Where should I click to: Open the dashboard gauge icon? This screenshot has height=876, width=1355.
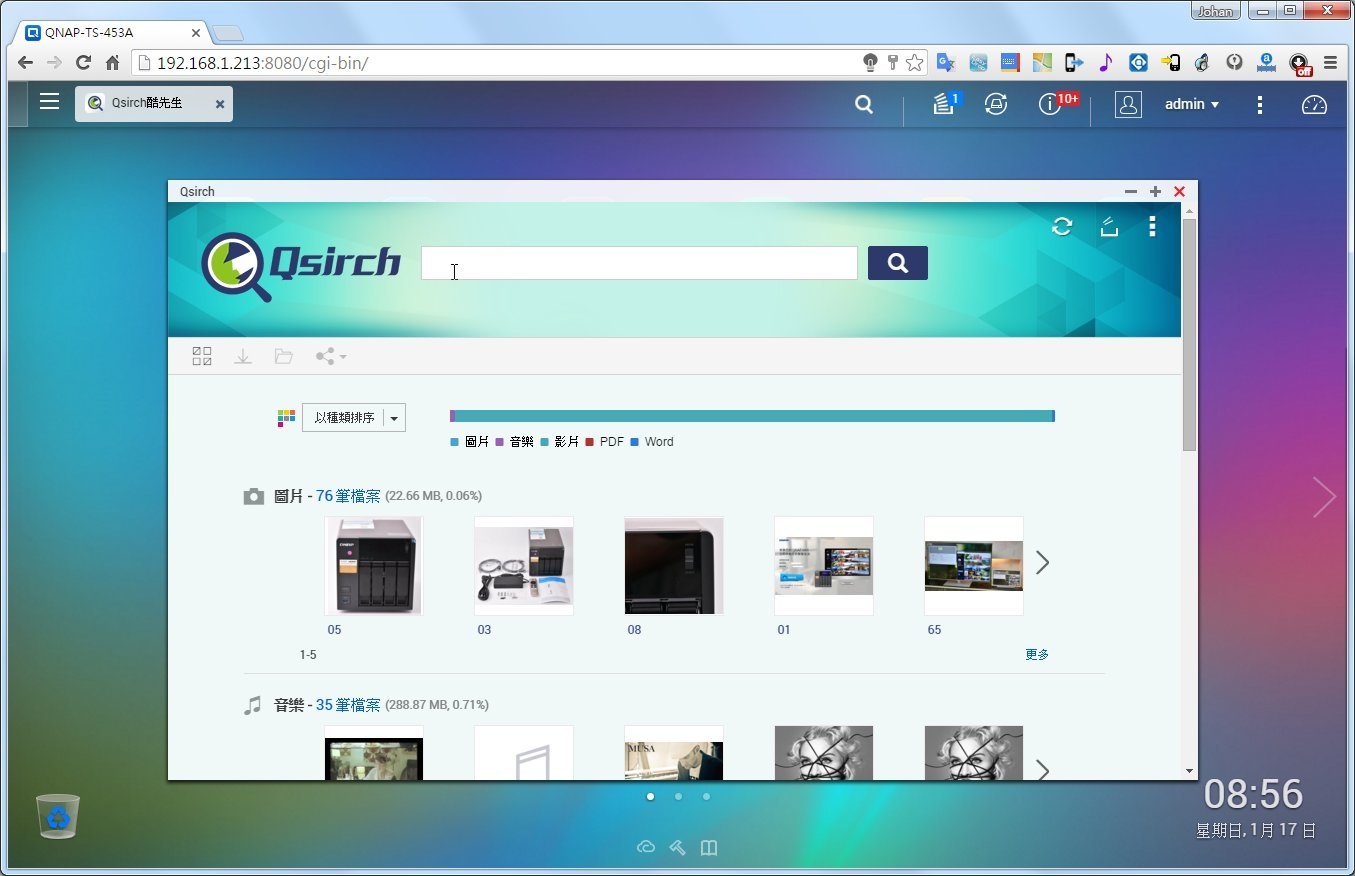[1314, 104]
